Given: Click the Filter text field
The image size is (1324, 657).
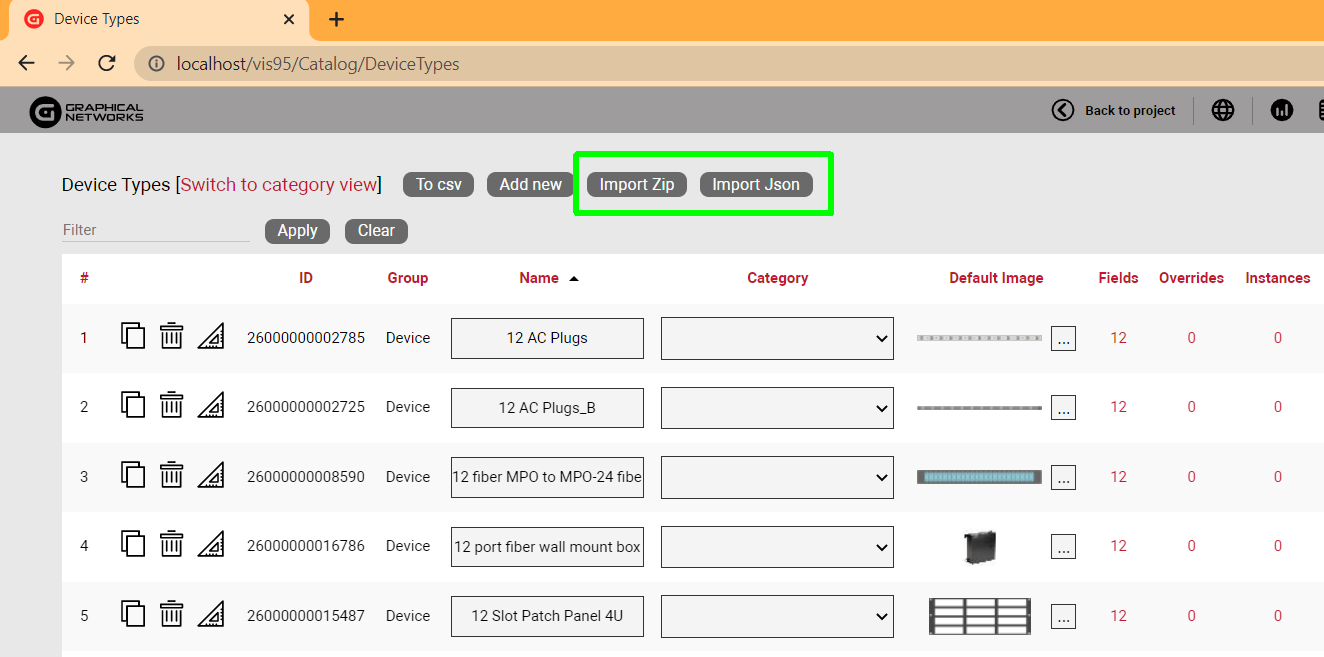Looking at the screenshot, I should point(155,230).
